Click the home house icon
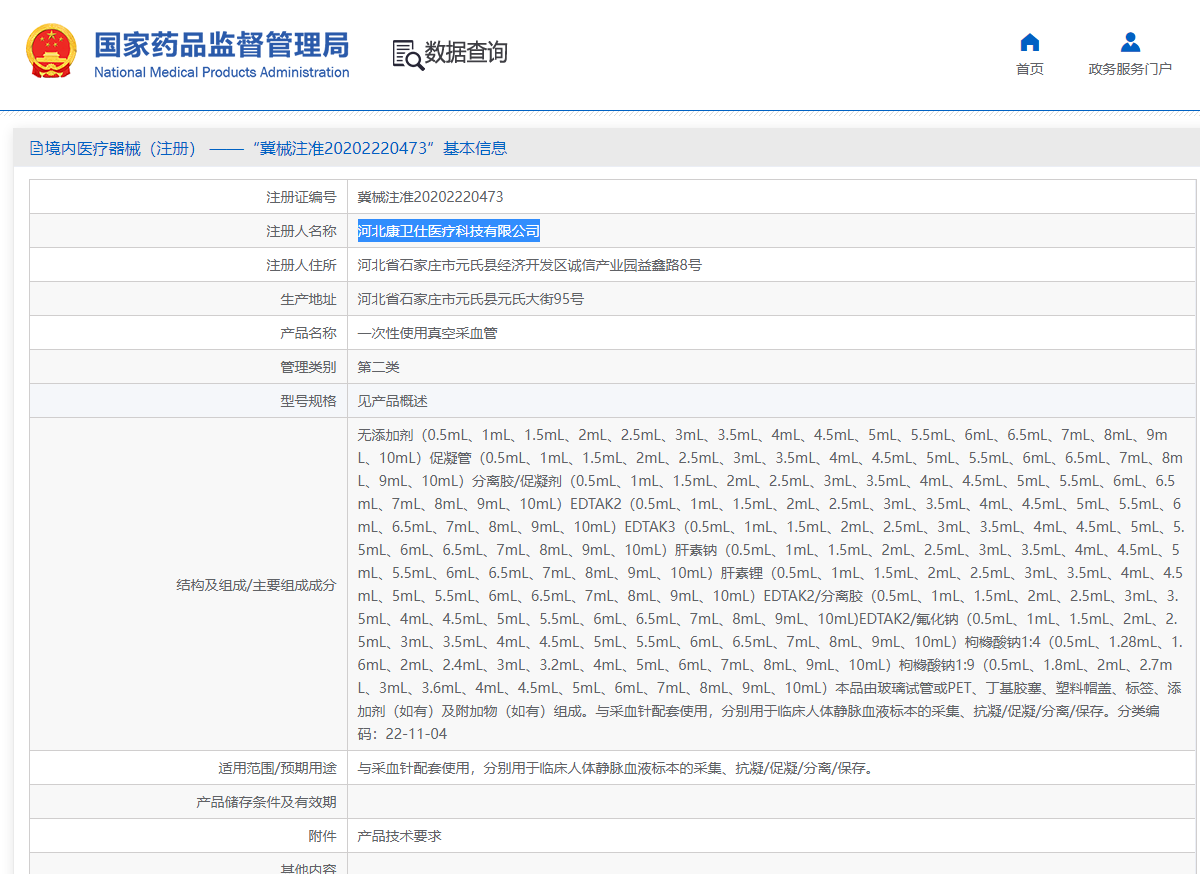The height and width of the screenshot is (874, 1200). [1029, 42]
